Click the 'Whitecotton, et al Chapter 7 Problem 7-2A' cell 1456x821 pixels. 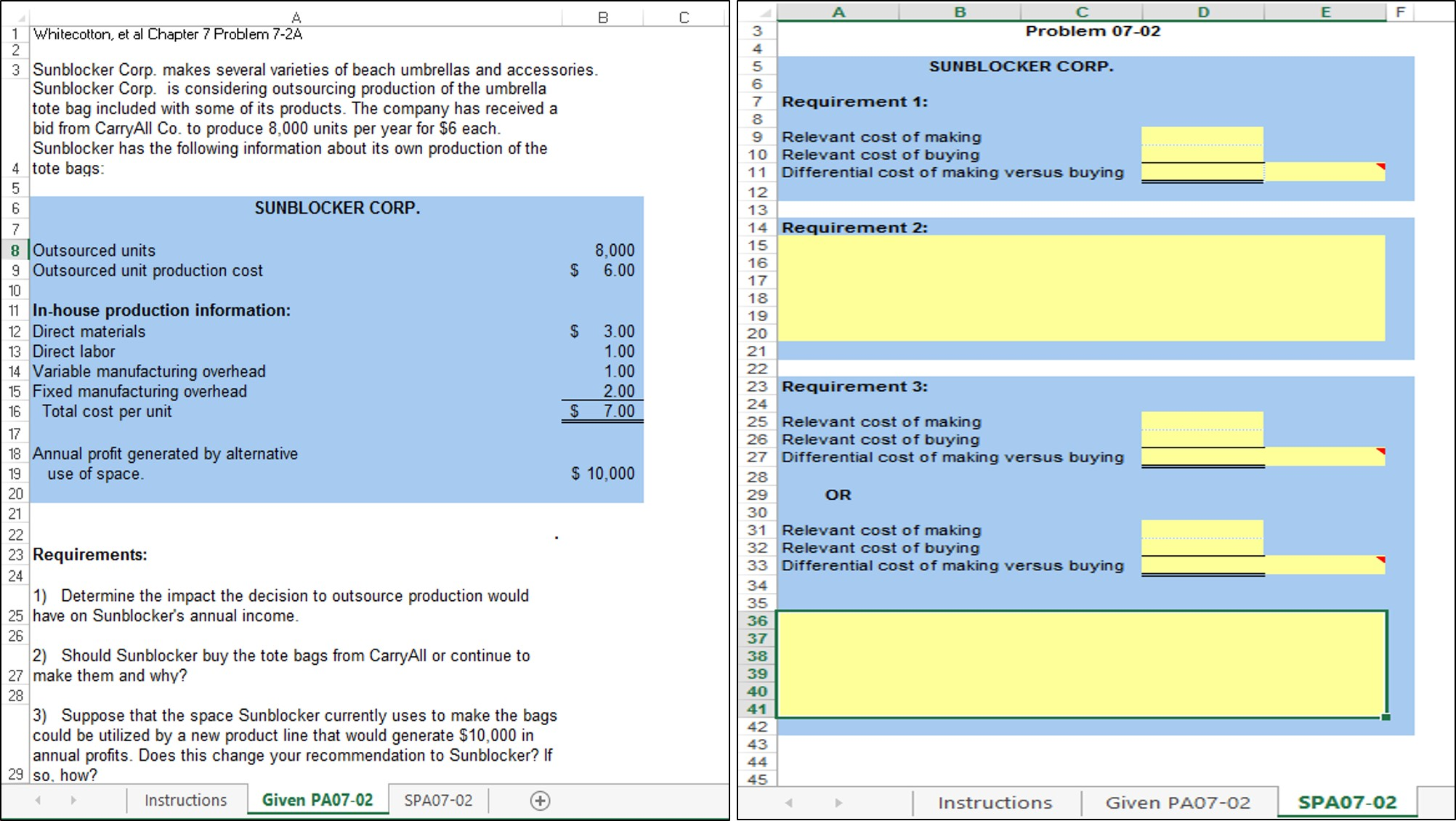point(168,34)
